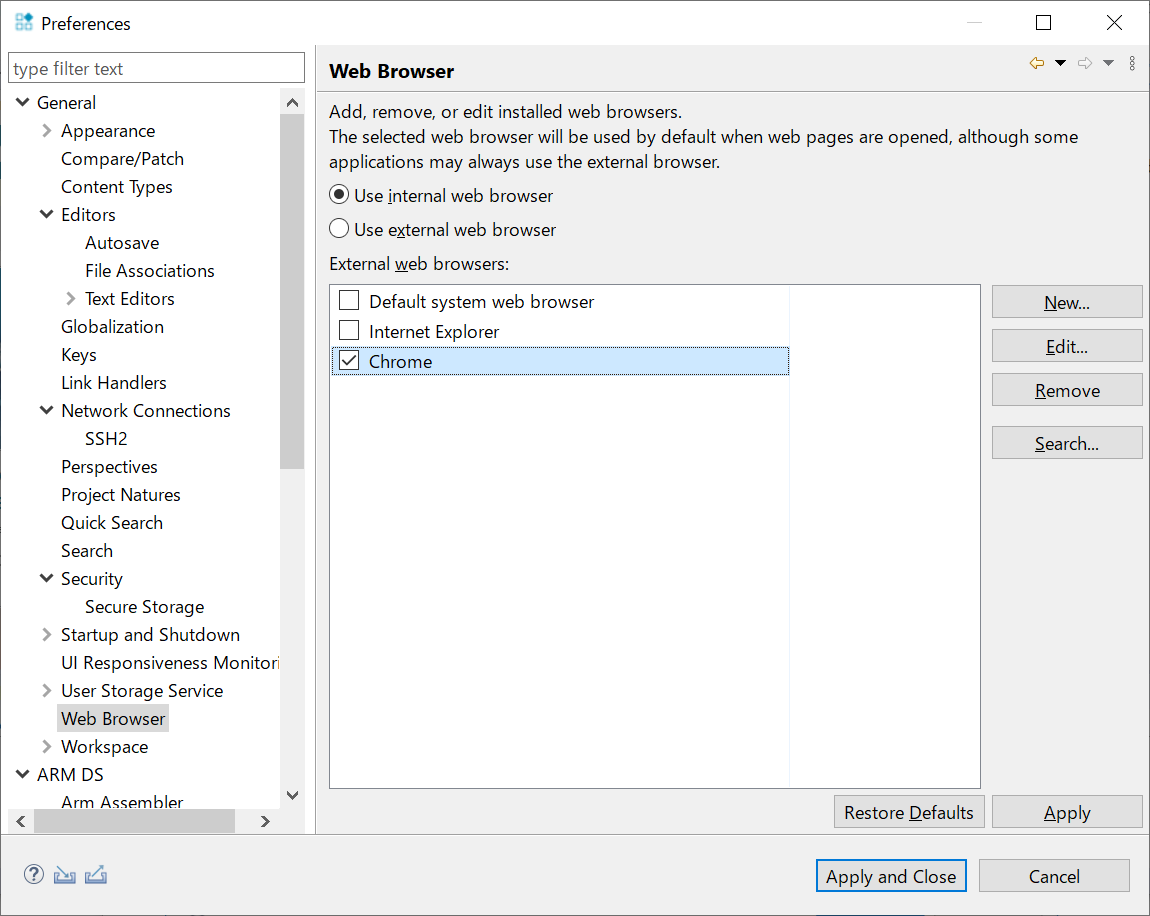Select Web Browser tree item

pyautogui.click(x=113, y=718)
